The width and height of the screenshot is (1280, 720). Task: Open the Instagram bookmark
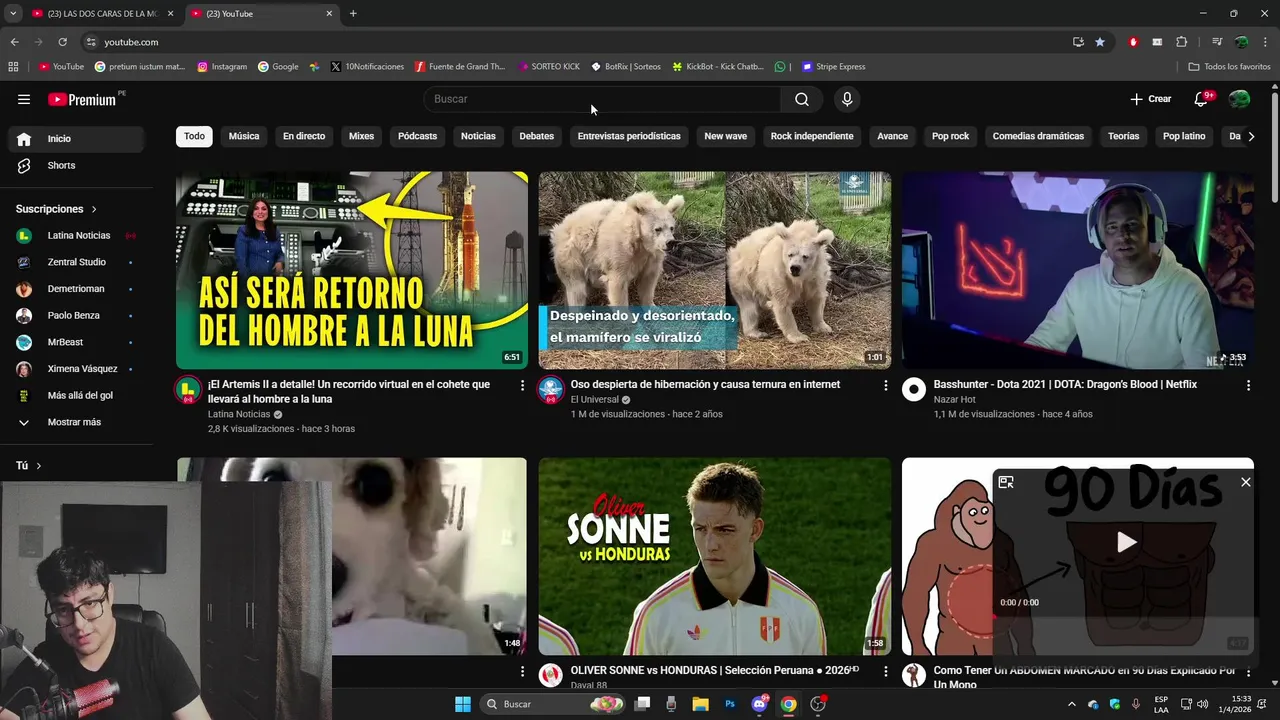click(x=222, y=67)
